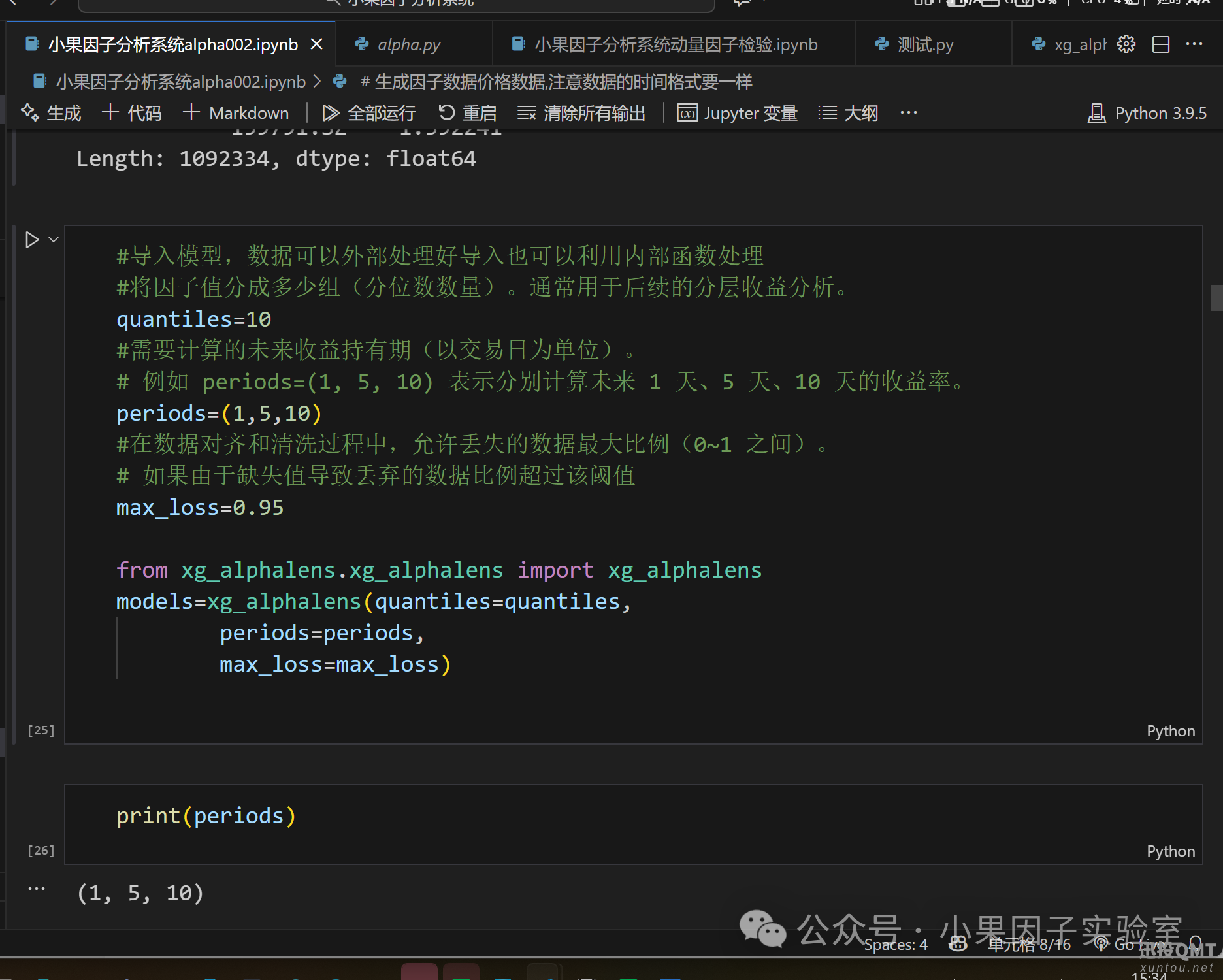This screenshot has height=980, width=1223.
Task: Open the notebook settings gear
Action: (1126, 44)
